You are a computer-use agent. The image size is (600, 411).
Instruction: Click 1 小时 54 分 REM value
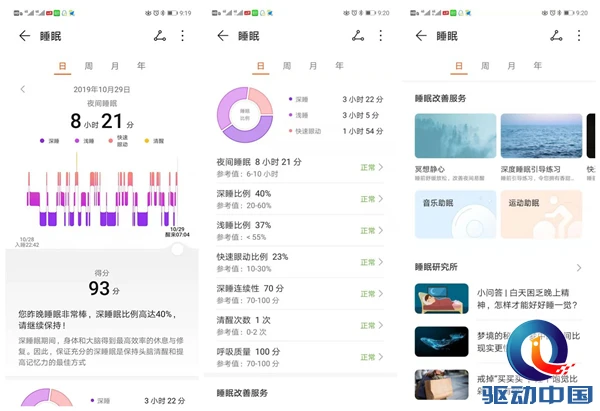pyautogui.click(x=363, y=131)
